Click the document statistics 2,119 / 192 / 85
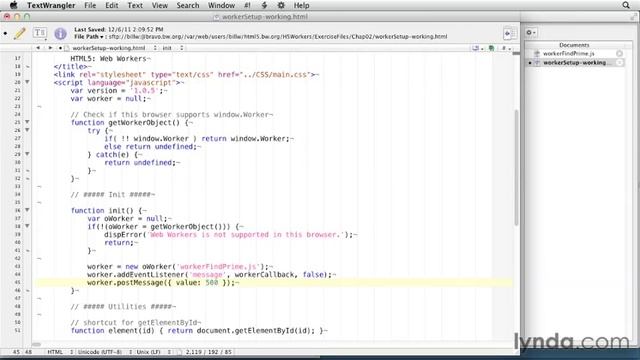640x360 pixels. [208, 352]
